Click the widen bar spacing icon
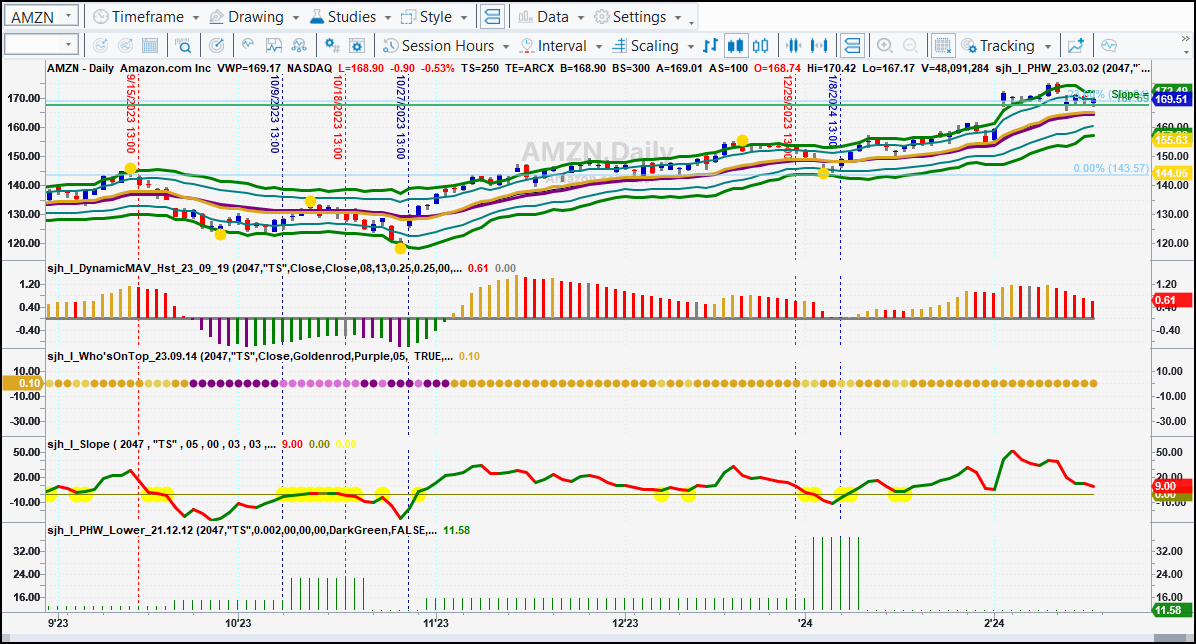The height and width of the screenshot is (644, 1196). click(819, 46)
